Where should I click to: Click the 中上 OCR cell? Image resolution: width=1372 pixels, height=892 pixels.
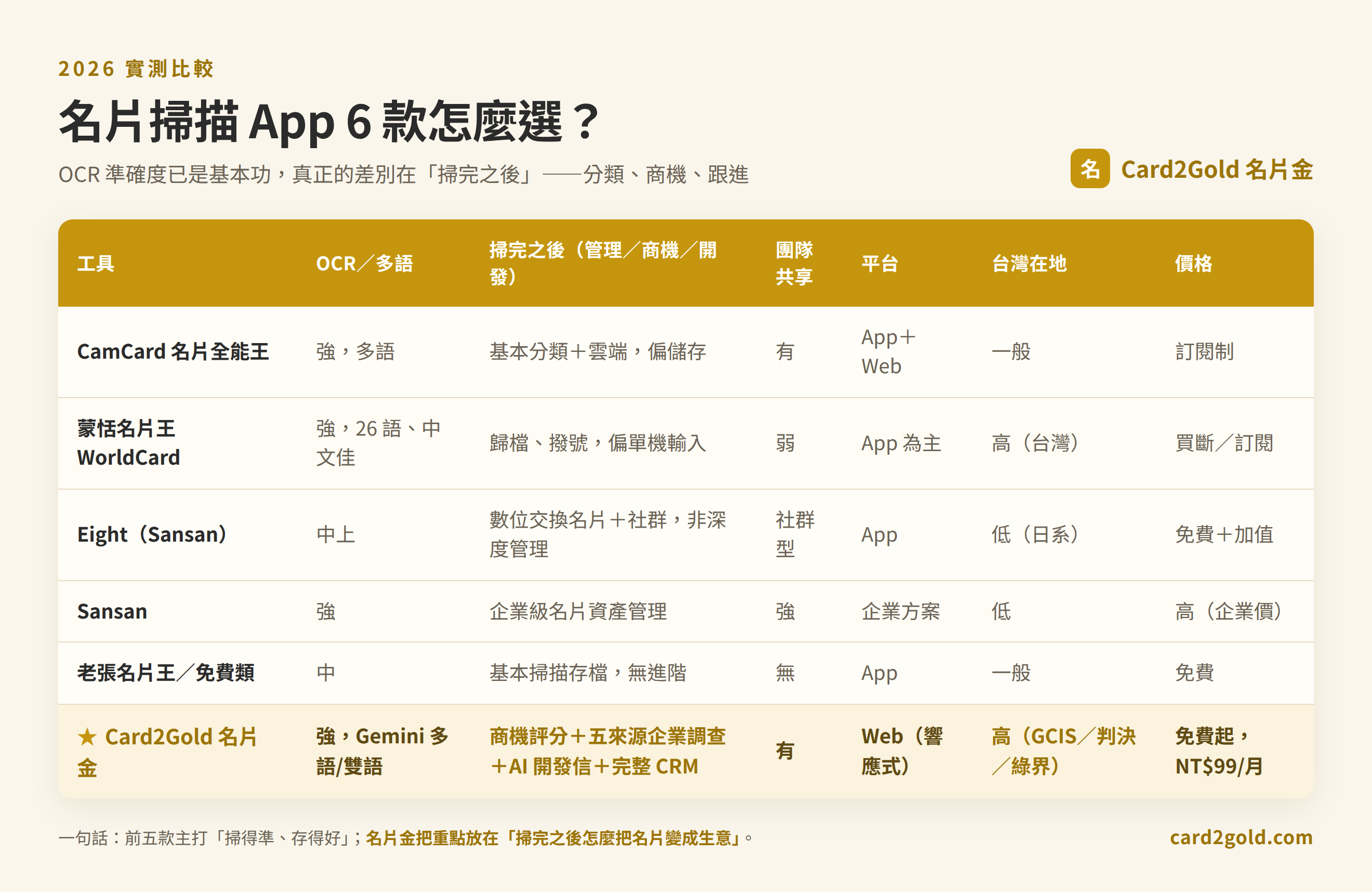[336, 534]
